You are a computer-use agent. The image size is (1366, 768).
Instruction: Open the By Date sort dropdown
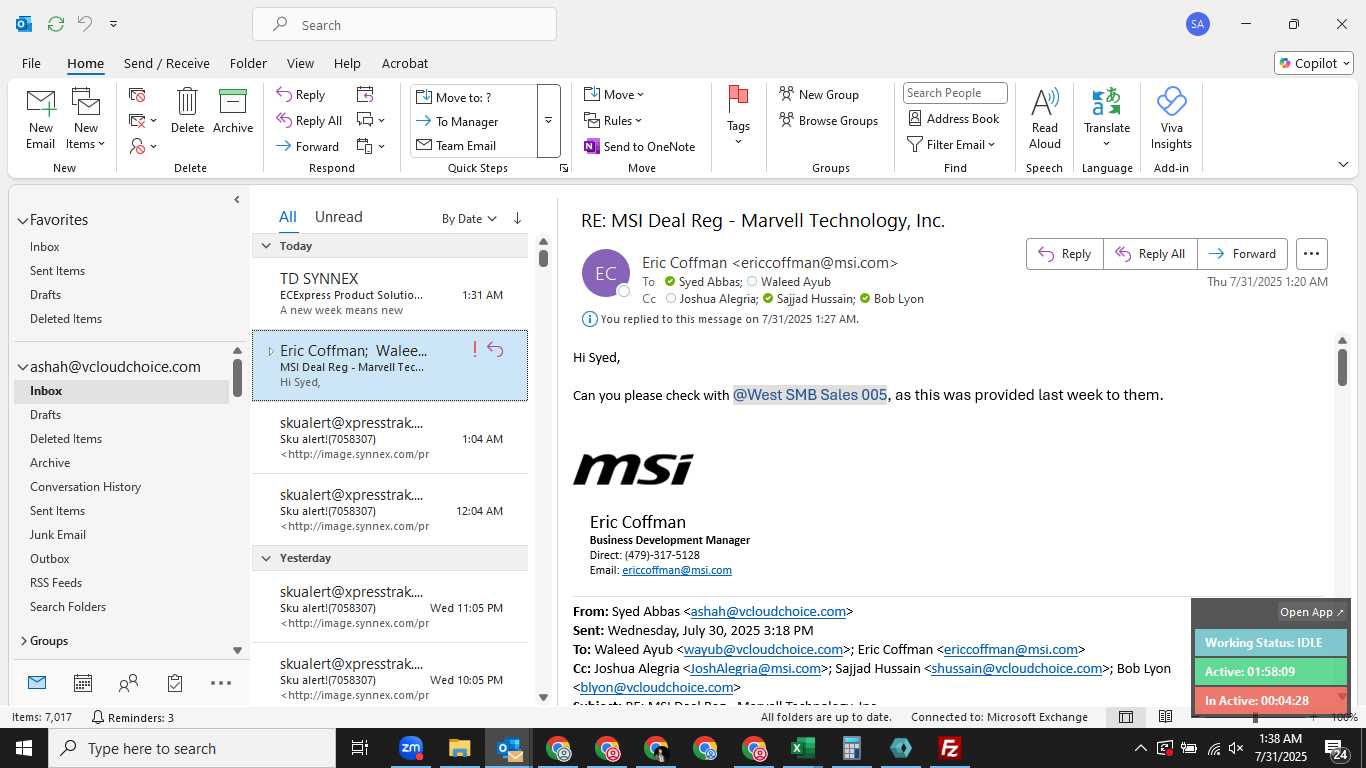coord(469,218)
